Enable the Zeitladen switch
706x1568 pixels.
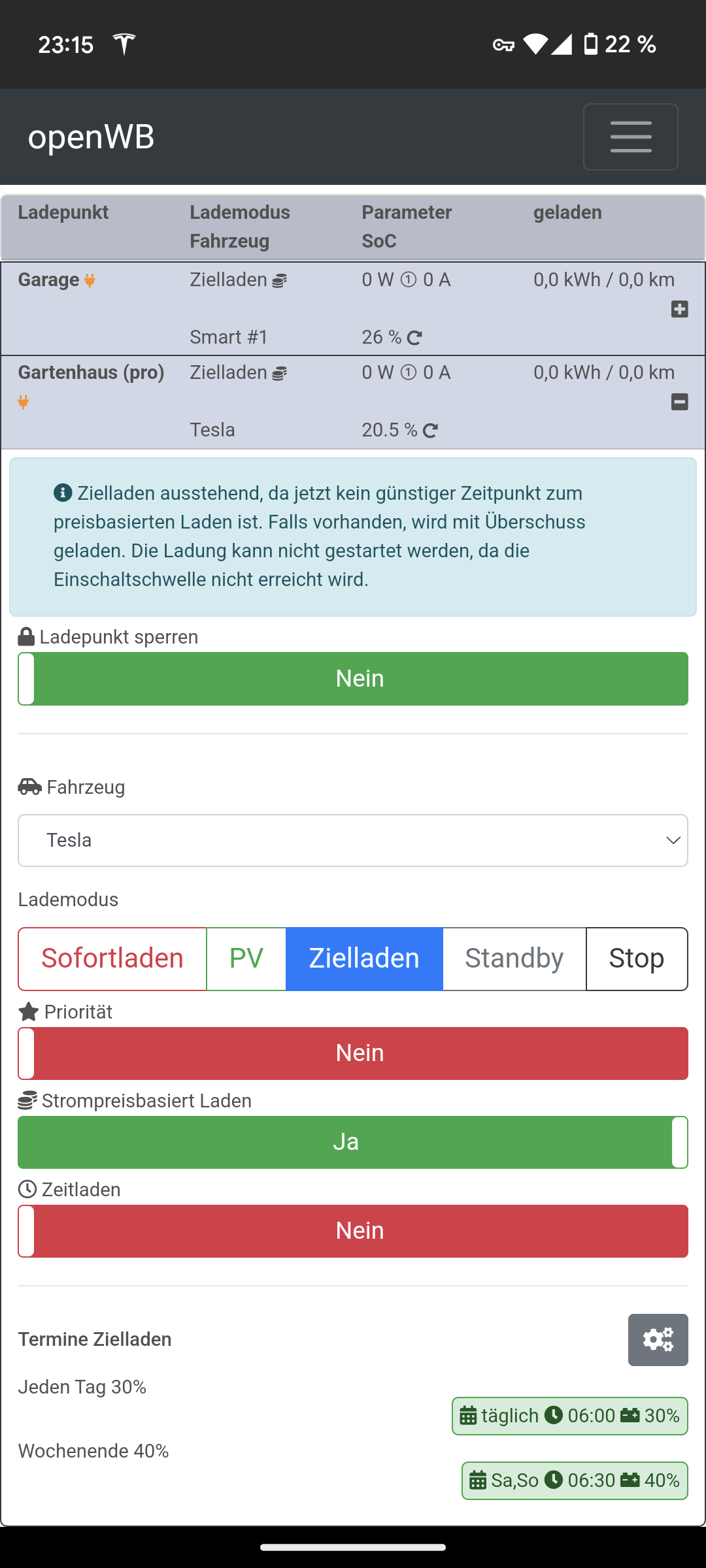[x=353, y=1231]
